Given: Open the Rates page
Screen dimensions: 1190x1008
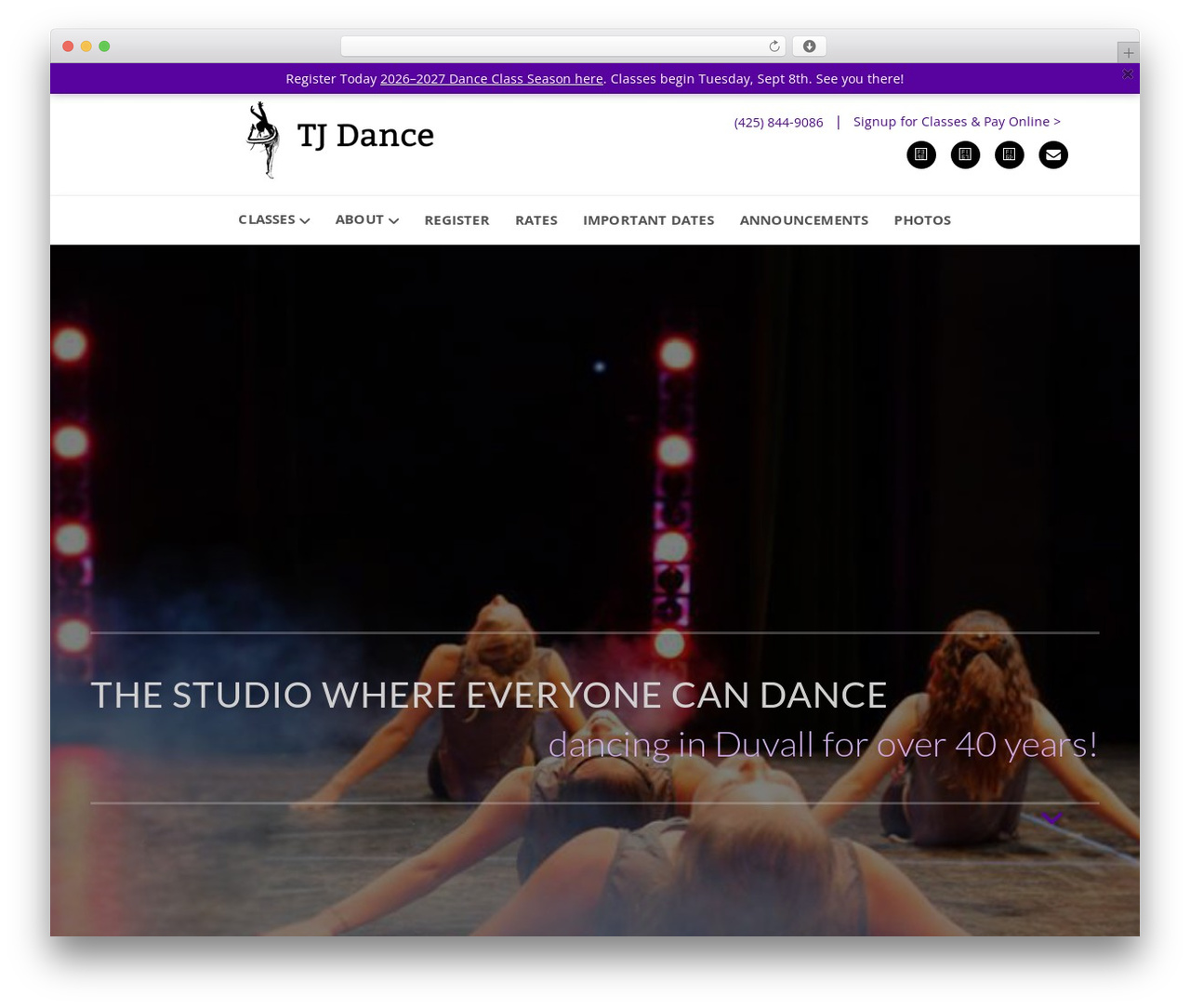Looking at the screenshot, I should [536, 220].
